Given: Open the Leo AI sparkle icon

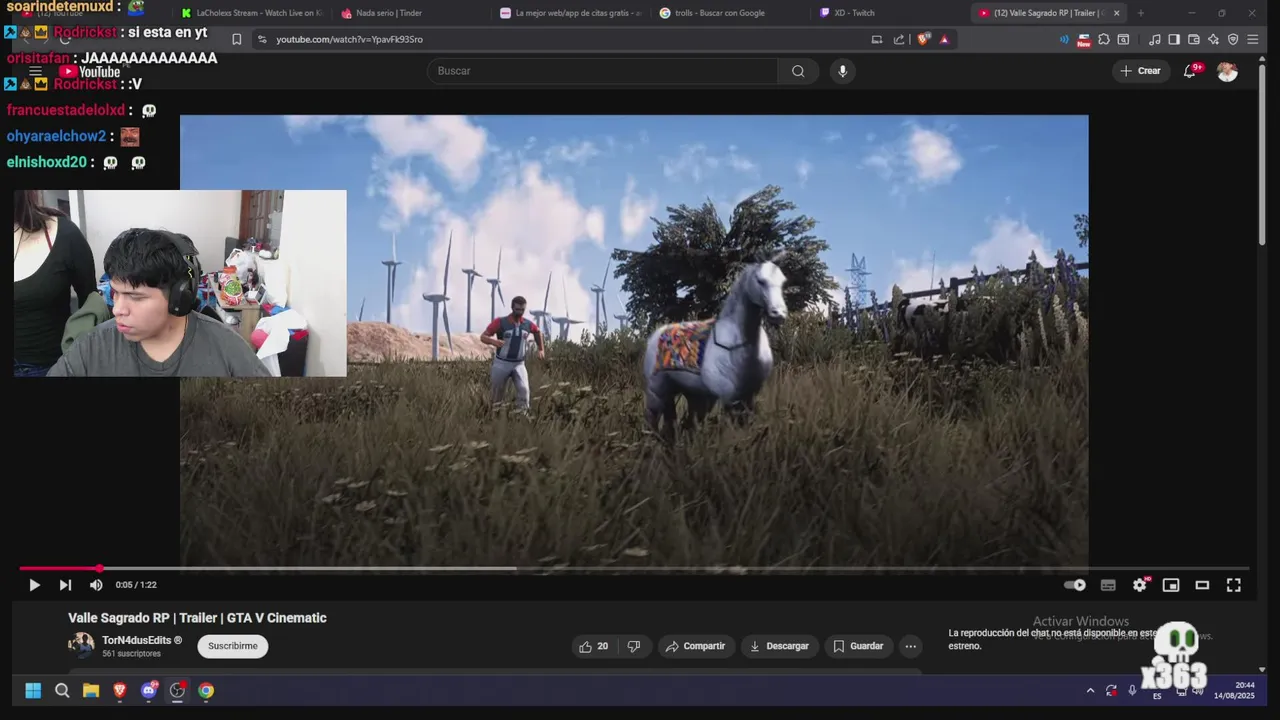Looking at the screenshot, I should click(1213, 39).
